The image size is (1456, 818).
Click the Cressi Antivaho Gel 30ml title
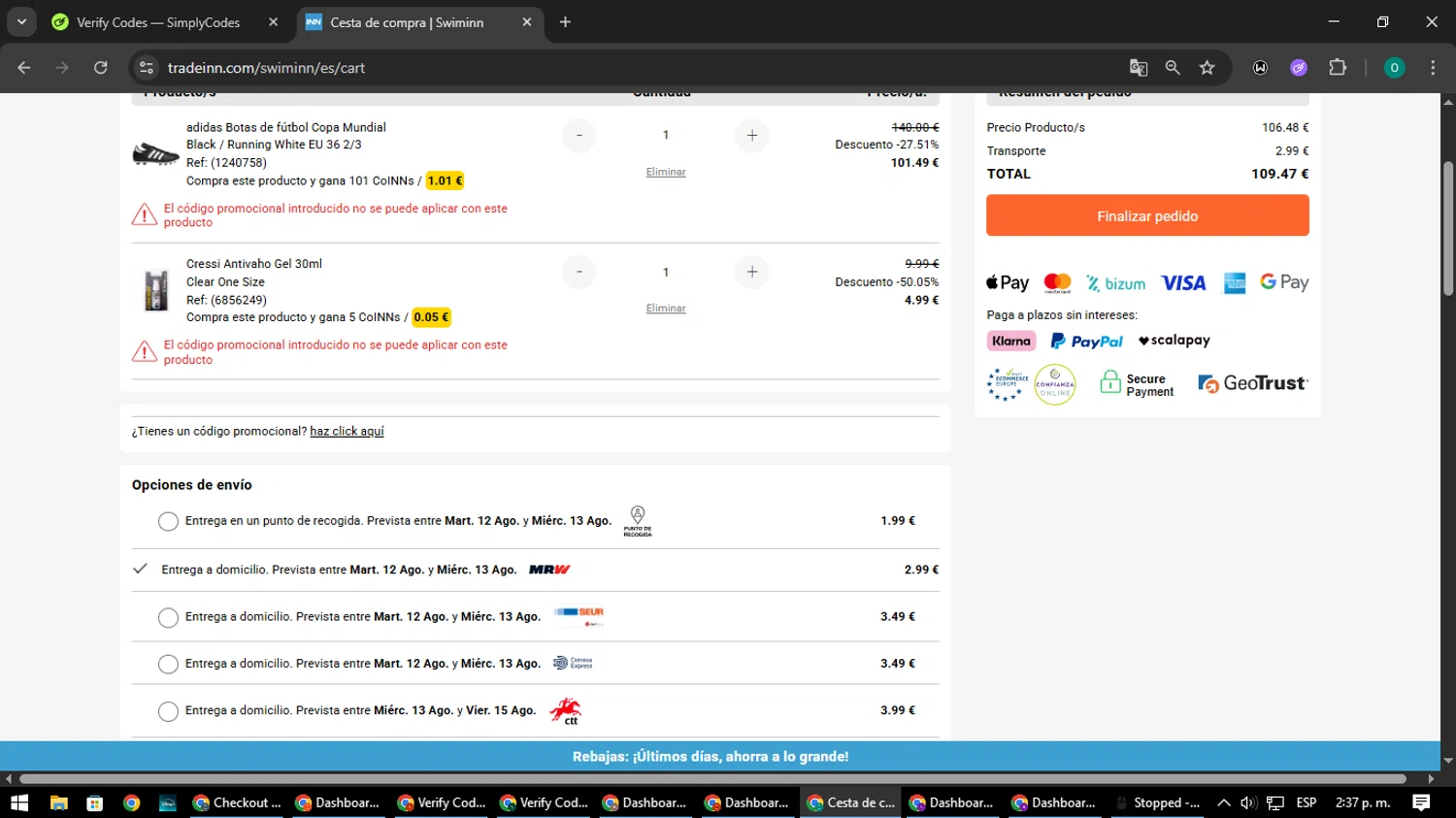click(x=254, y=264)
